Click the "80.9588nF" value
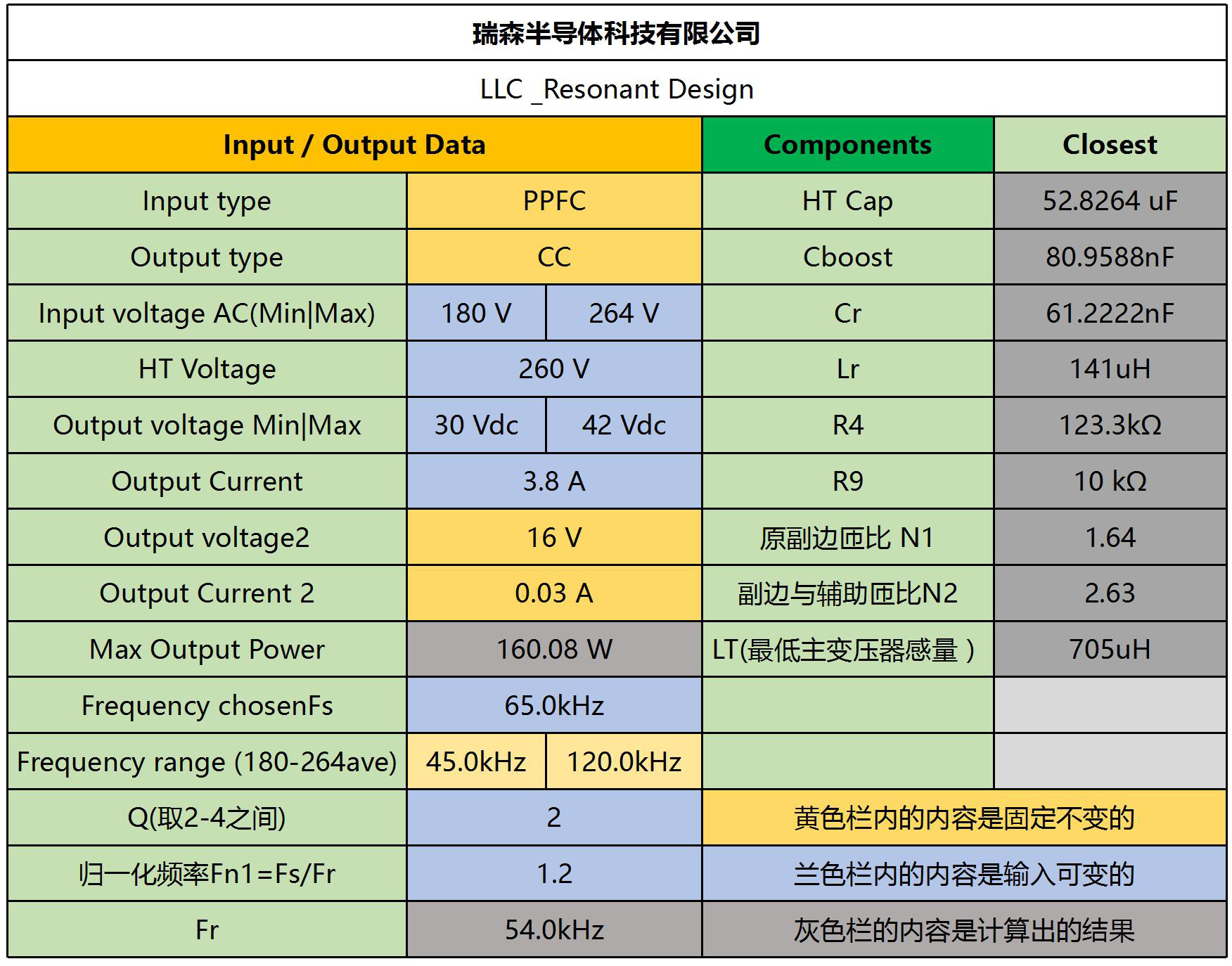Image resolution: width=1232 pixels, height=966 pixels. tap(1110, 257)
